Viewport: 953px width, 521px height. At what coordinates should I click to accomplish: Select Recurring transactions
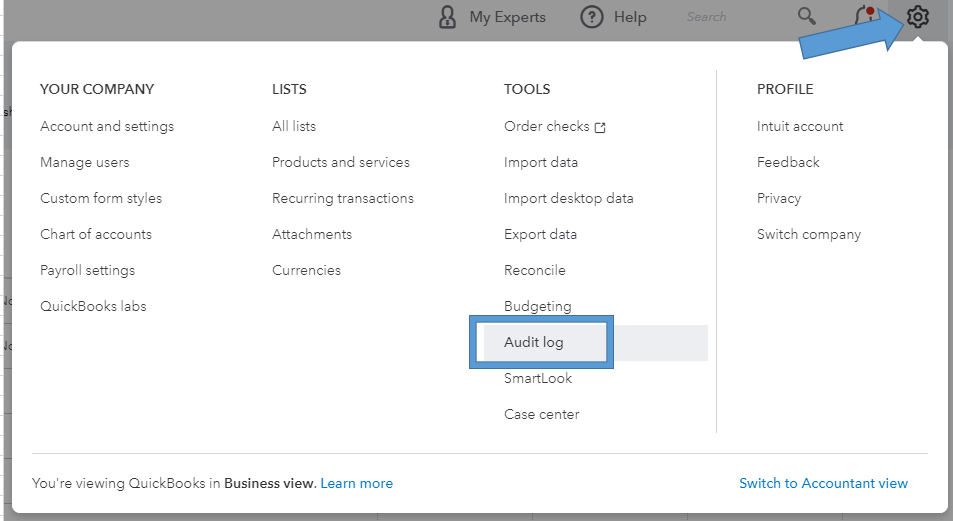tap(343, 198)
